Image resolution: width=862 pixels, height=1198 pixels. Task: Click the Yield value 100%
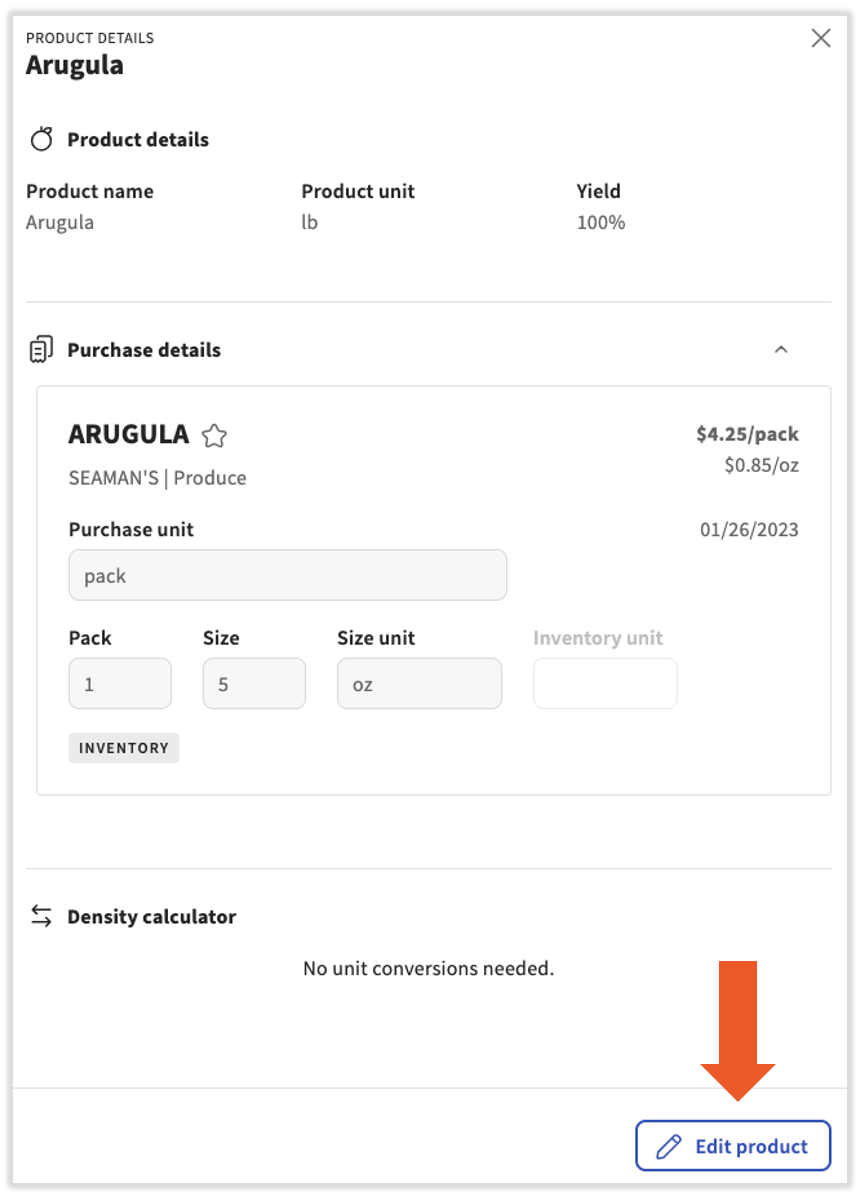pyautogui.click(x=601, y=222)
